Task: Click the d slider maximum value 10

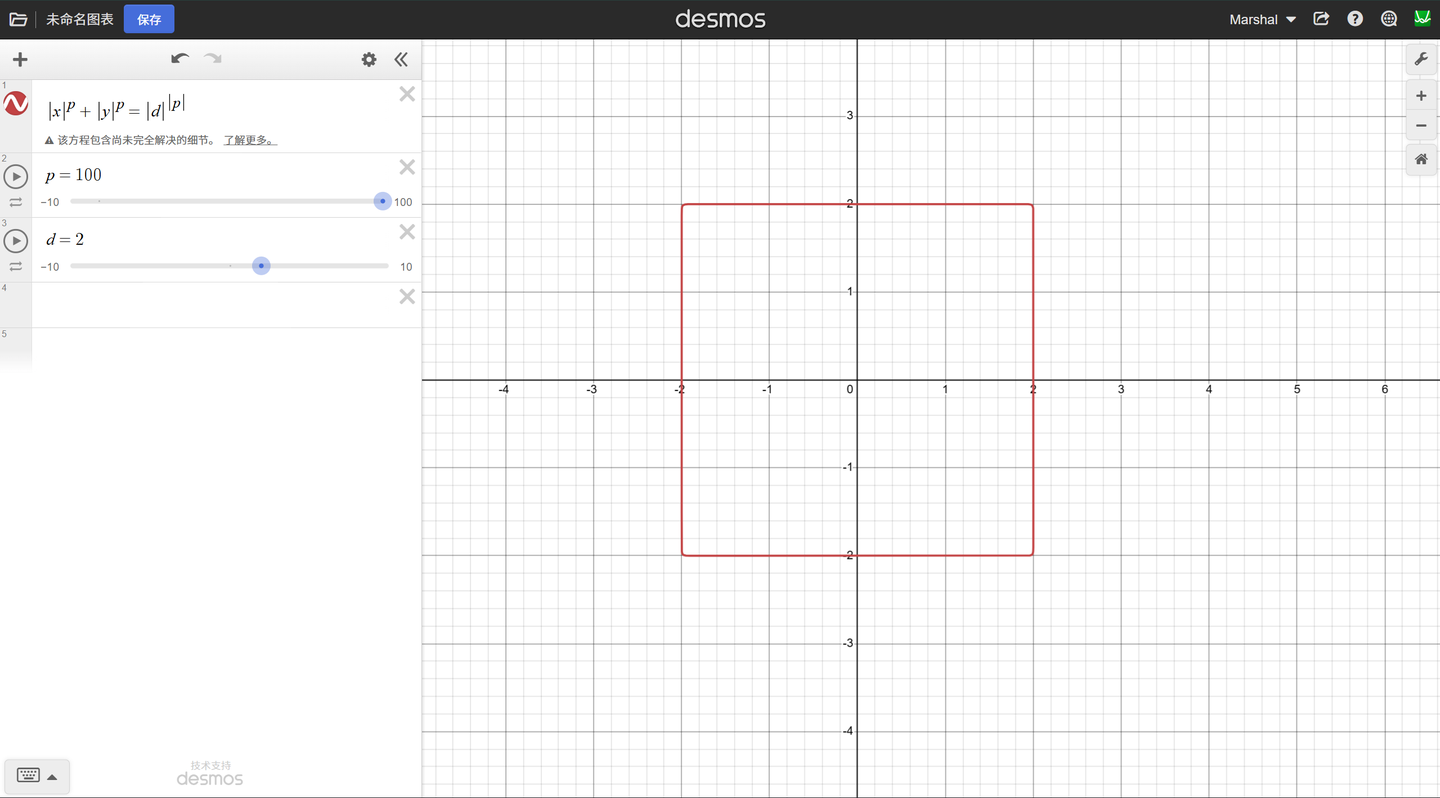Action: click(x=406, y=267)
